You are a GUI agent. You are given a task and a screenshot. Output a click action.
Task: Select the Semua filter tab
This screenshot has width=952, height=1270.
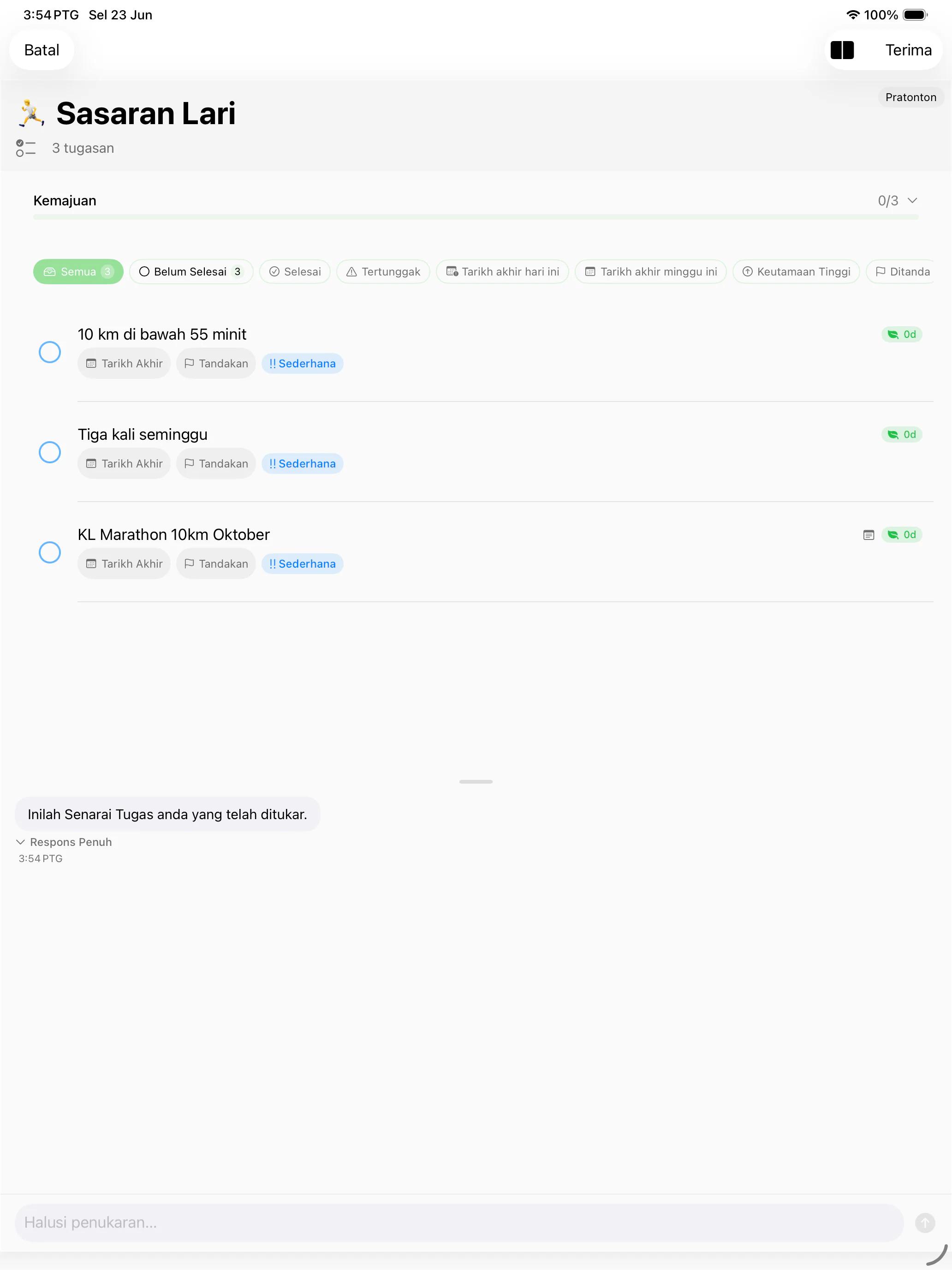click(x=78, y=271)
